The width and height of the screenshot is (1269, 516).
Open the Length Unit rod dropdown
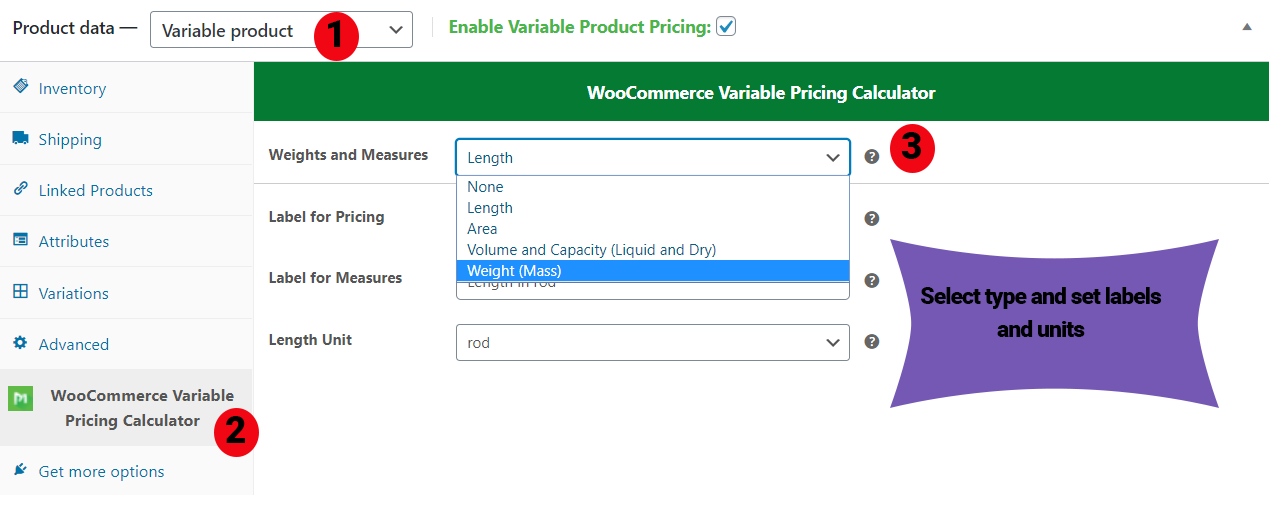pyautogui.click(x=653, y=342)
